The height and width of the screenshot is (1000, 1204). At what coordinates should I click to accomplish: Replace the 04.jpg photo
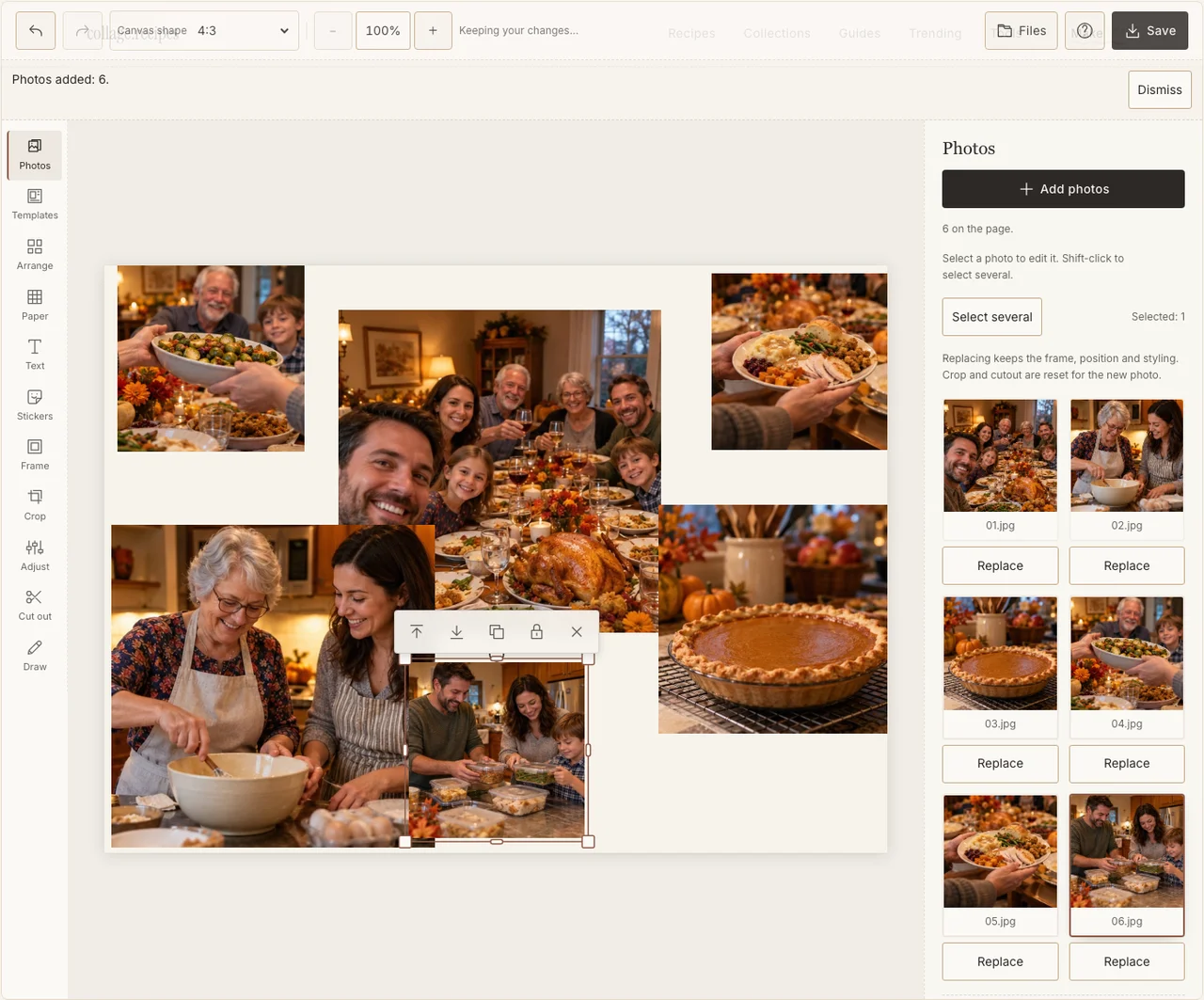pyautogui.click(x=1127, y=764)
